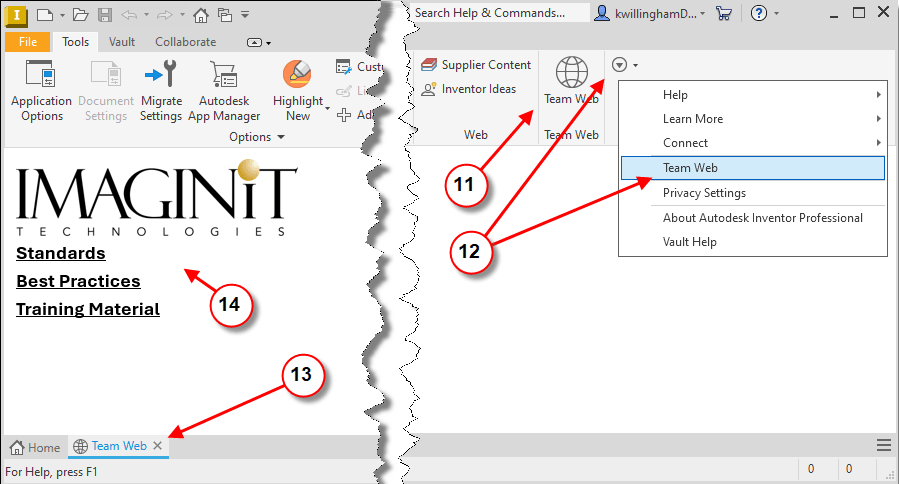Image resolution: width=899 pixels, height=484 pixels.
Task: Follow the Standards link
Action: [61, 253]
